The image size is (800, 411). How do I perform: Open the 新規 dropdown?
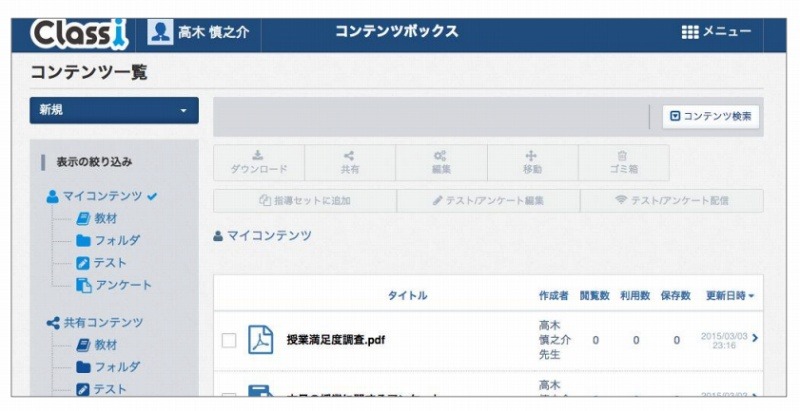click(114, 110)
